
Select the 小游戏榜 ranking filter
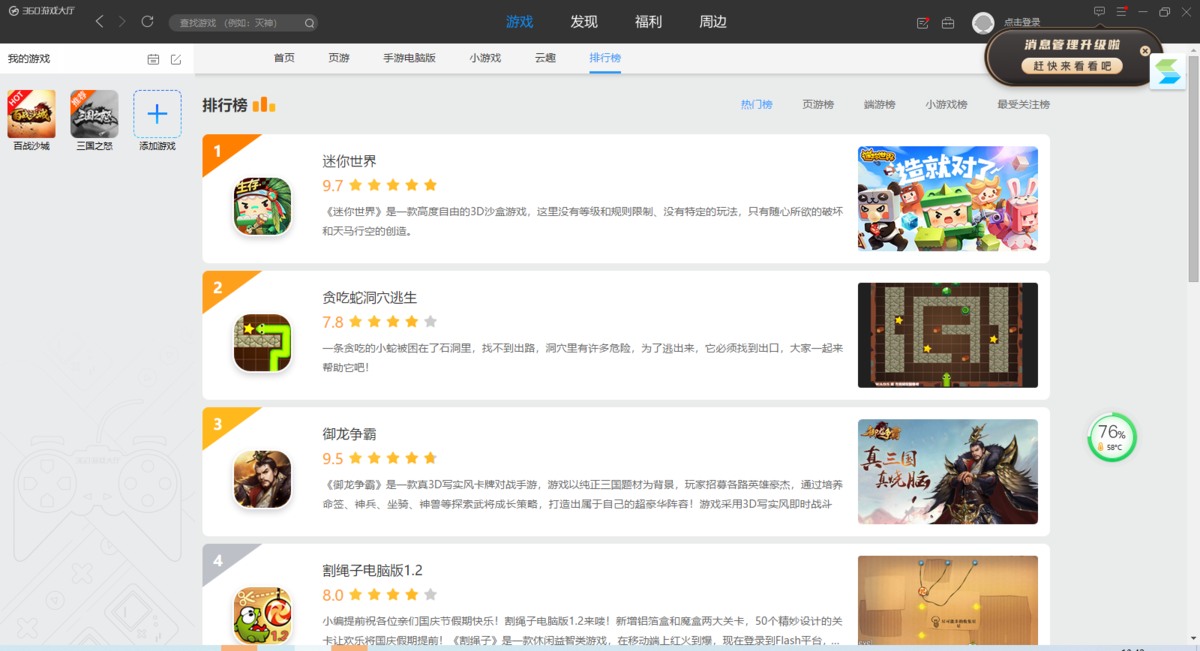[x=946, y=104]
